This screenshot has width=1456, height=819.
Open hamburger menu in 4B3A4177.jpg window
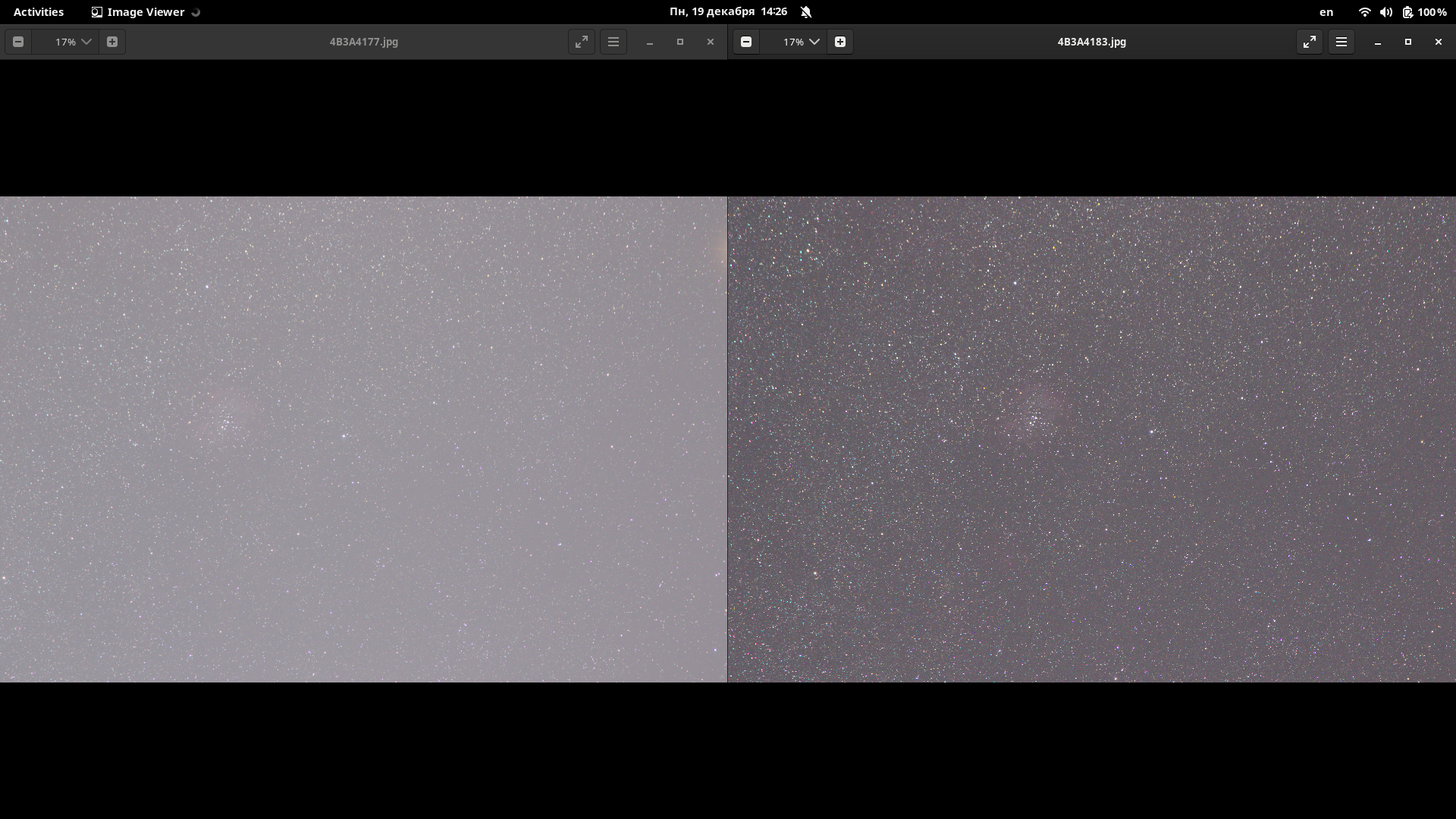[x=613, y=42]
